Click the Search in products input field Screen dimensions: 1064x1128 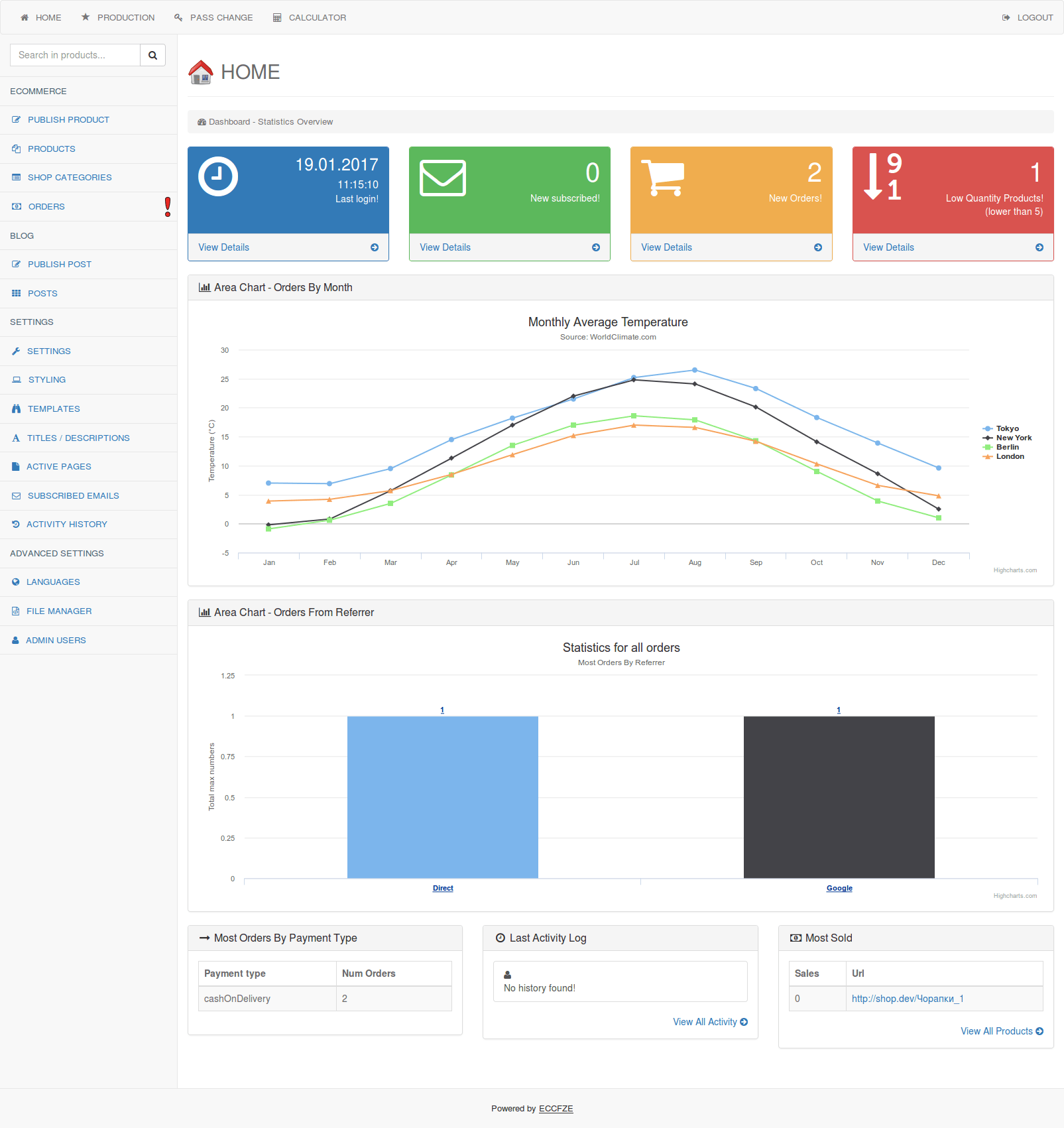tap(74, 55)
